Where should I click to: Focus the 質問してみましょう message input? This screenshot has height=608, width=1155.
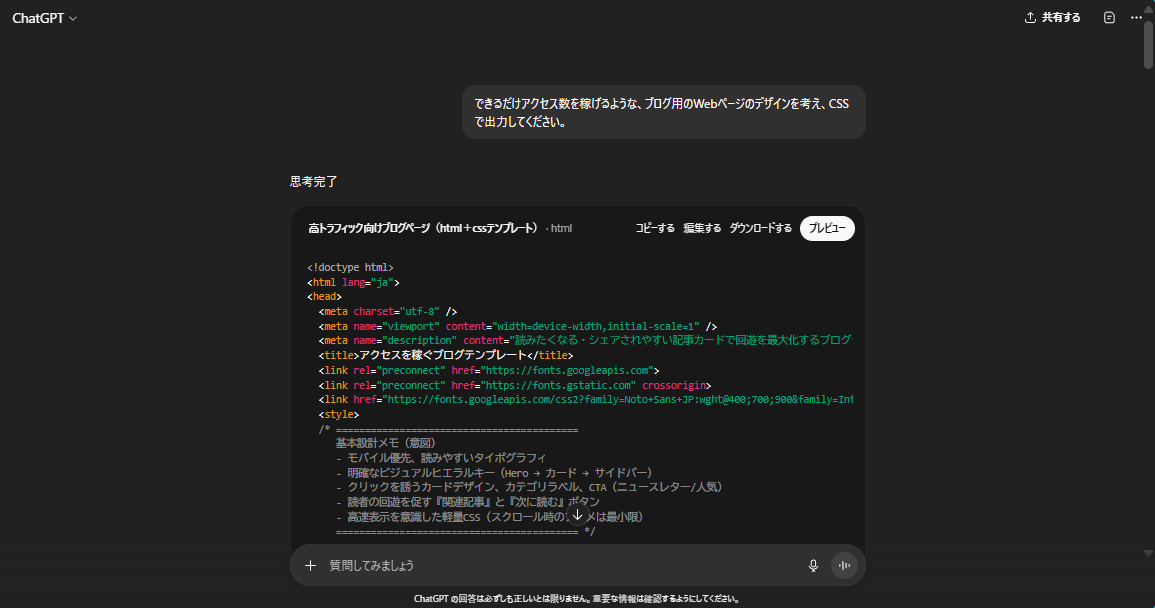coord(560,565)
